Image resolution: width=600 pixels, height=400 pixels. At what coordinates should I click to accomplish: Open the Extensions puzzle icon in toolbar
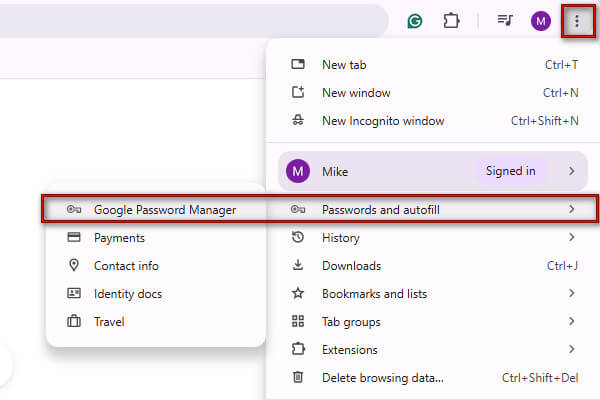451,21
